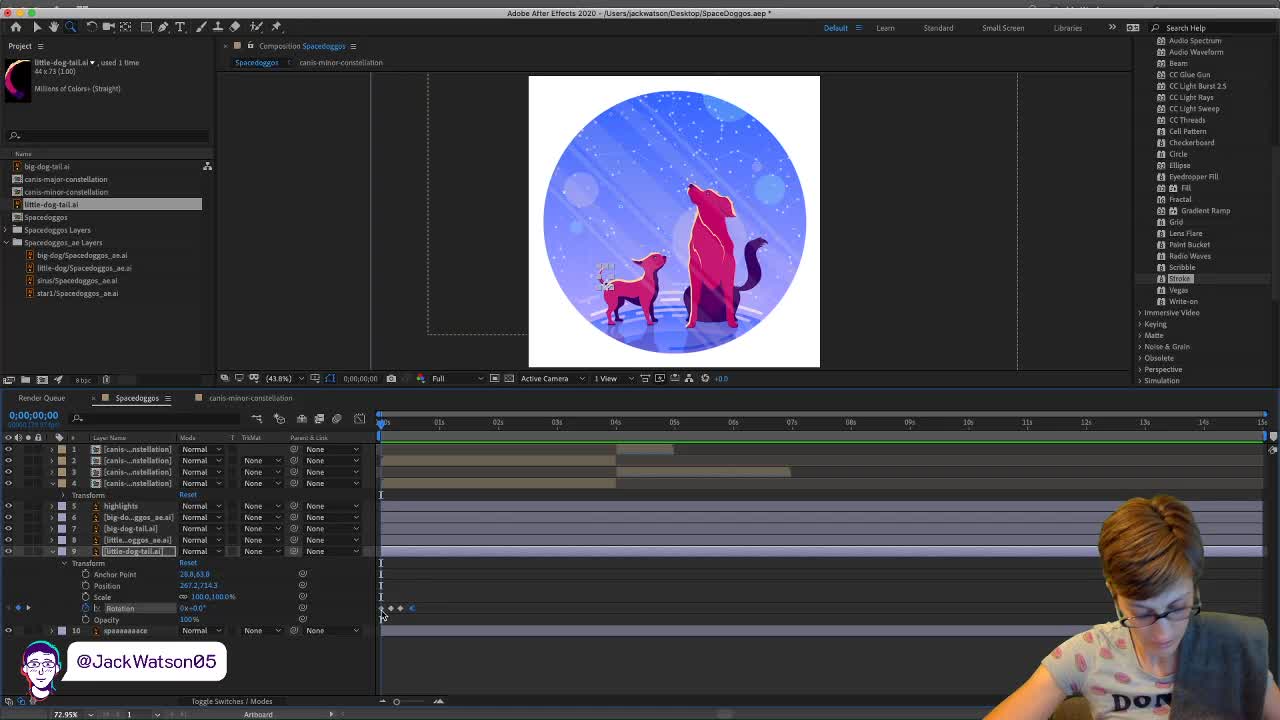Switch to the Render Queue tab
This screenshot has height=720, width=1280.
pyautogui.click(x=41, y=398)
